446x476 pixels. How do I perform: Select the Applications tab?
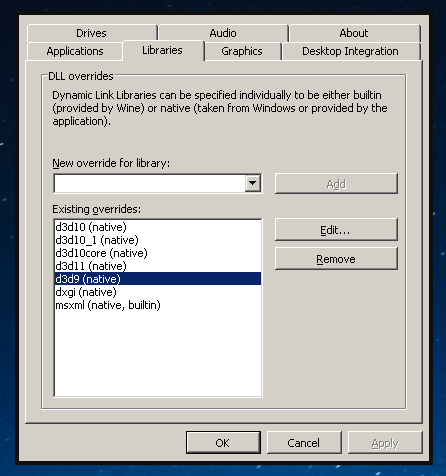click(75, 51)
